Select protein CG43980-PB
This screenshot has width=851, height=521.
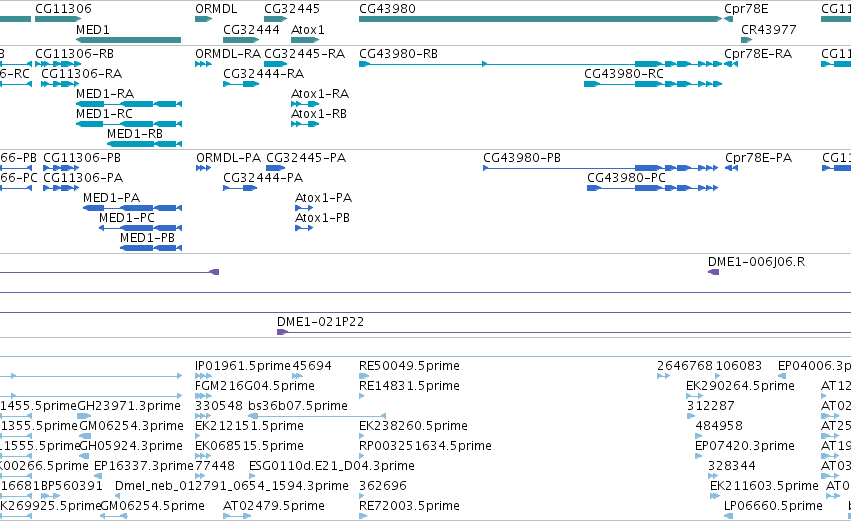pos(601,168)
